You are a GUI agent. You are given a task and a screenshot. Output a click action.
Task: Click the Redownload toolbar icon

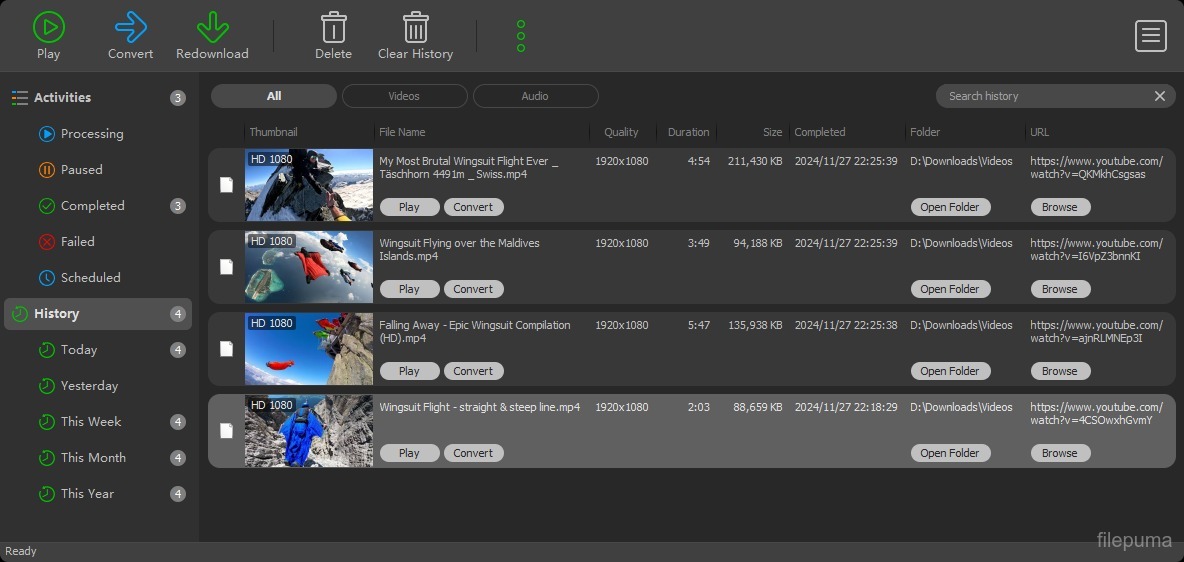pos(212,27)
